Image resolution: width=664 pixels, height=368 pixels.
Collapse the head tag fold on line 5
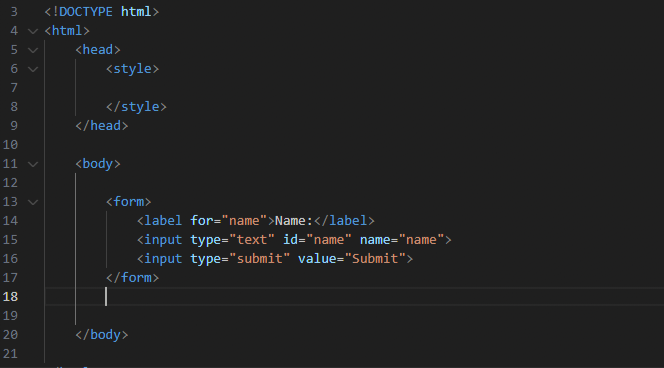[x=33, y=50]
